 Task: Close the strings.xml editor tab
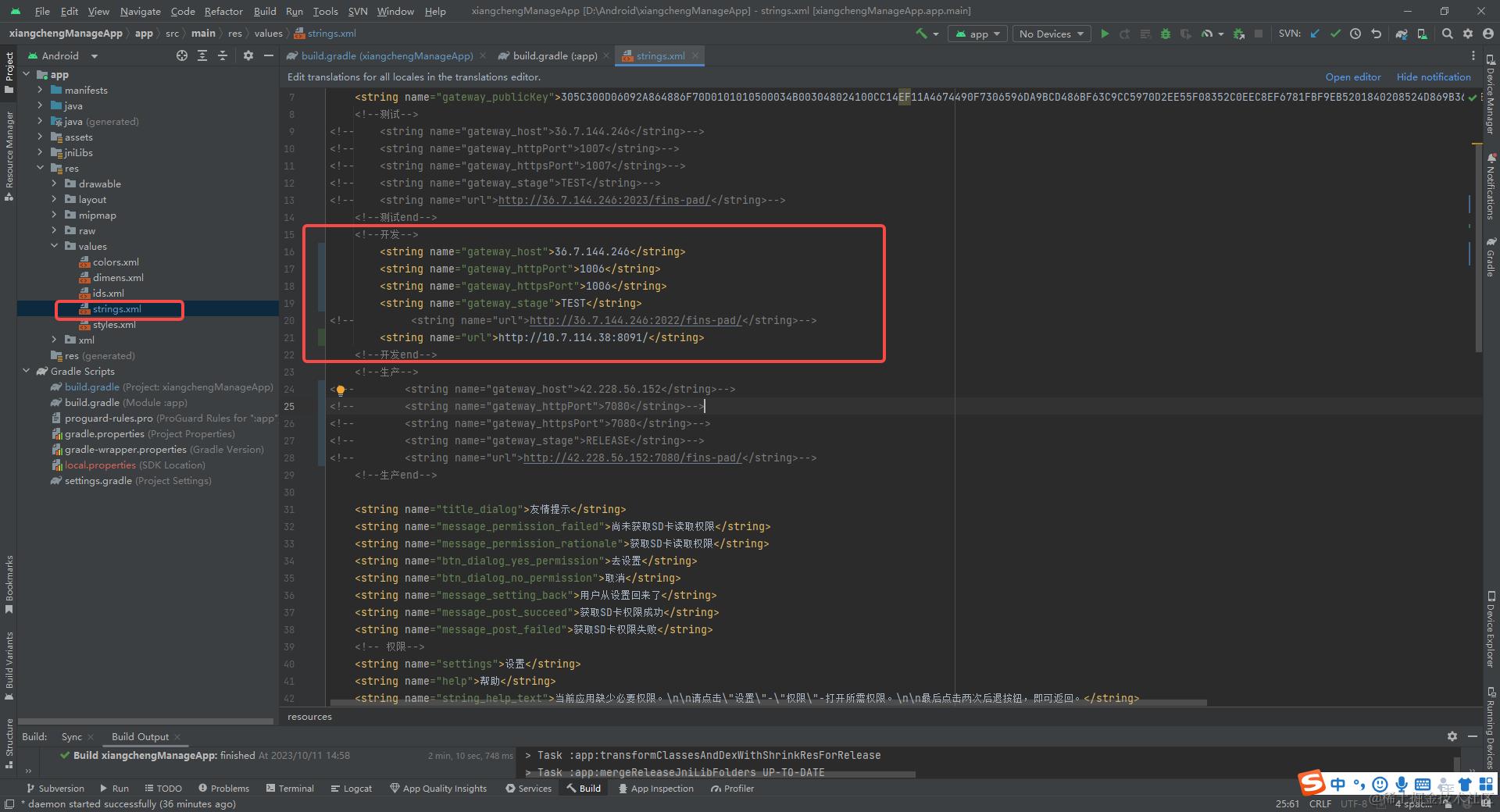click(x=695, y=55)
